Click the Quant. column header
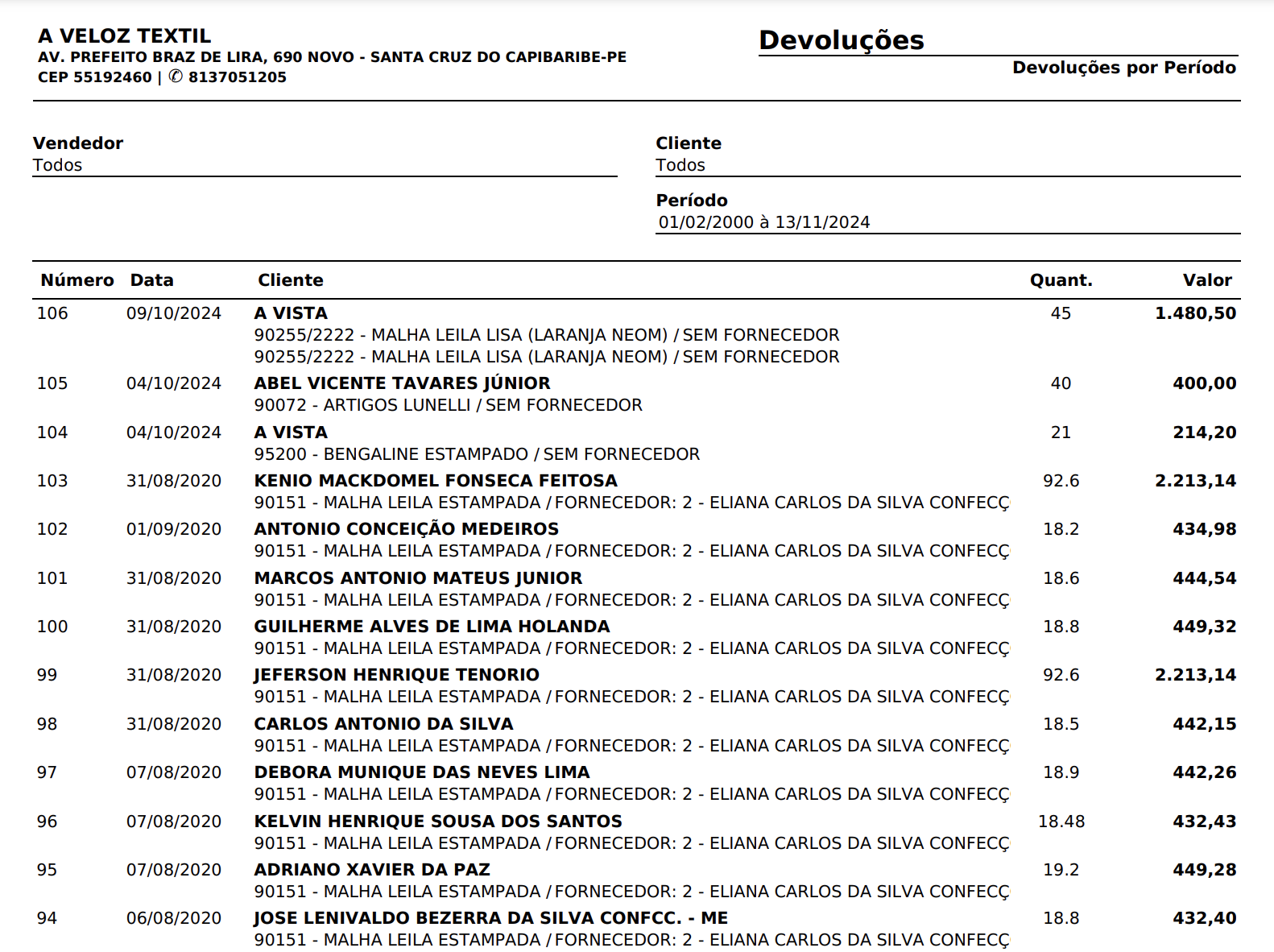The image size is (1274, 952). point(1061,280)
